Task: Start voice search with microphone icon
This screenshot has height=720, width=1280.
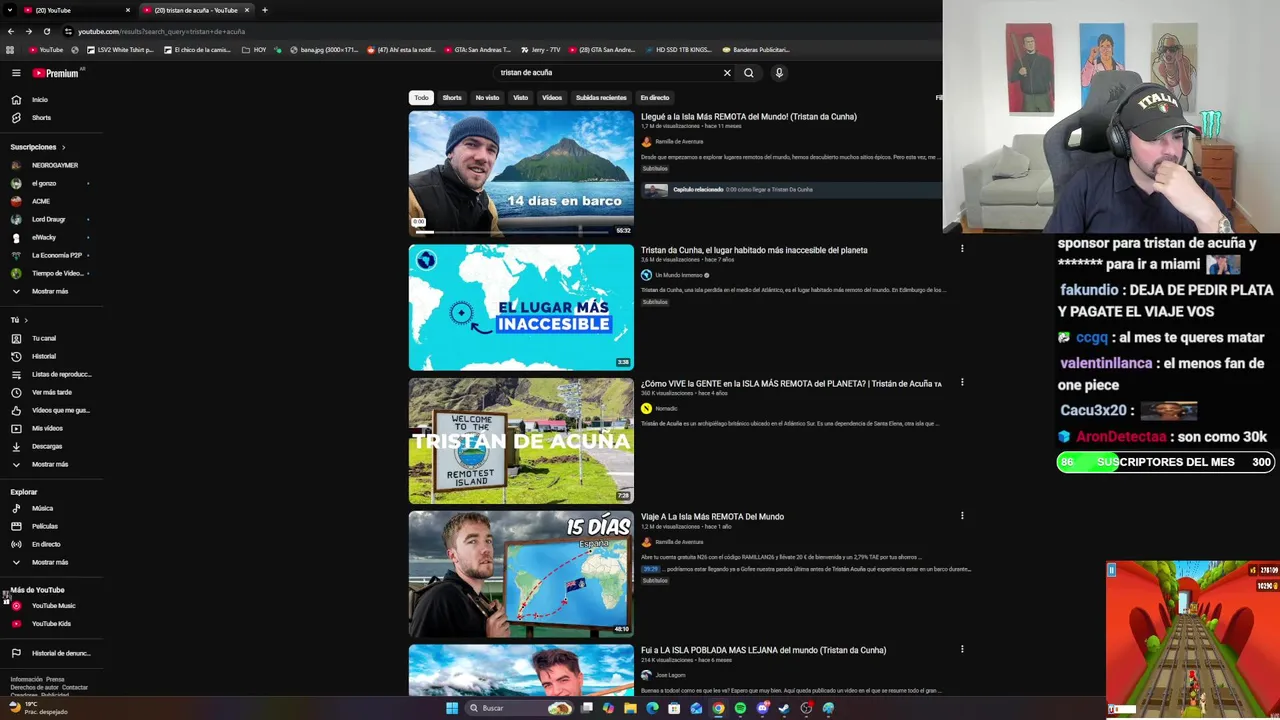Action: [x=779, y=73]
